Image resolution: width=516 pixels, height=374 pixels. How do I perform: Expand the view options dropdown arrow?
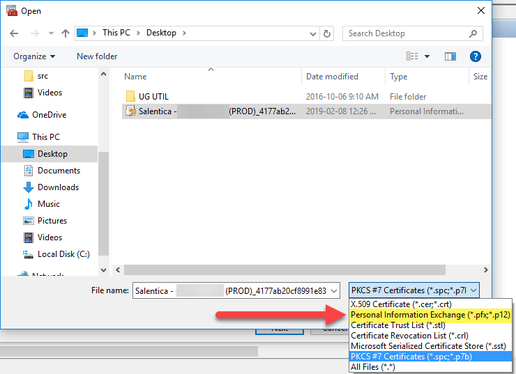coord(427,57)
